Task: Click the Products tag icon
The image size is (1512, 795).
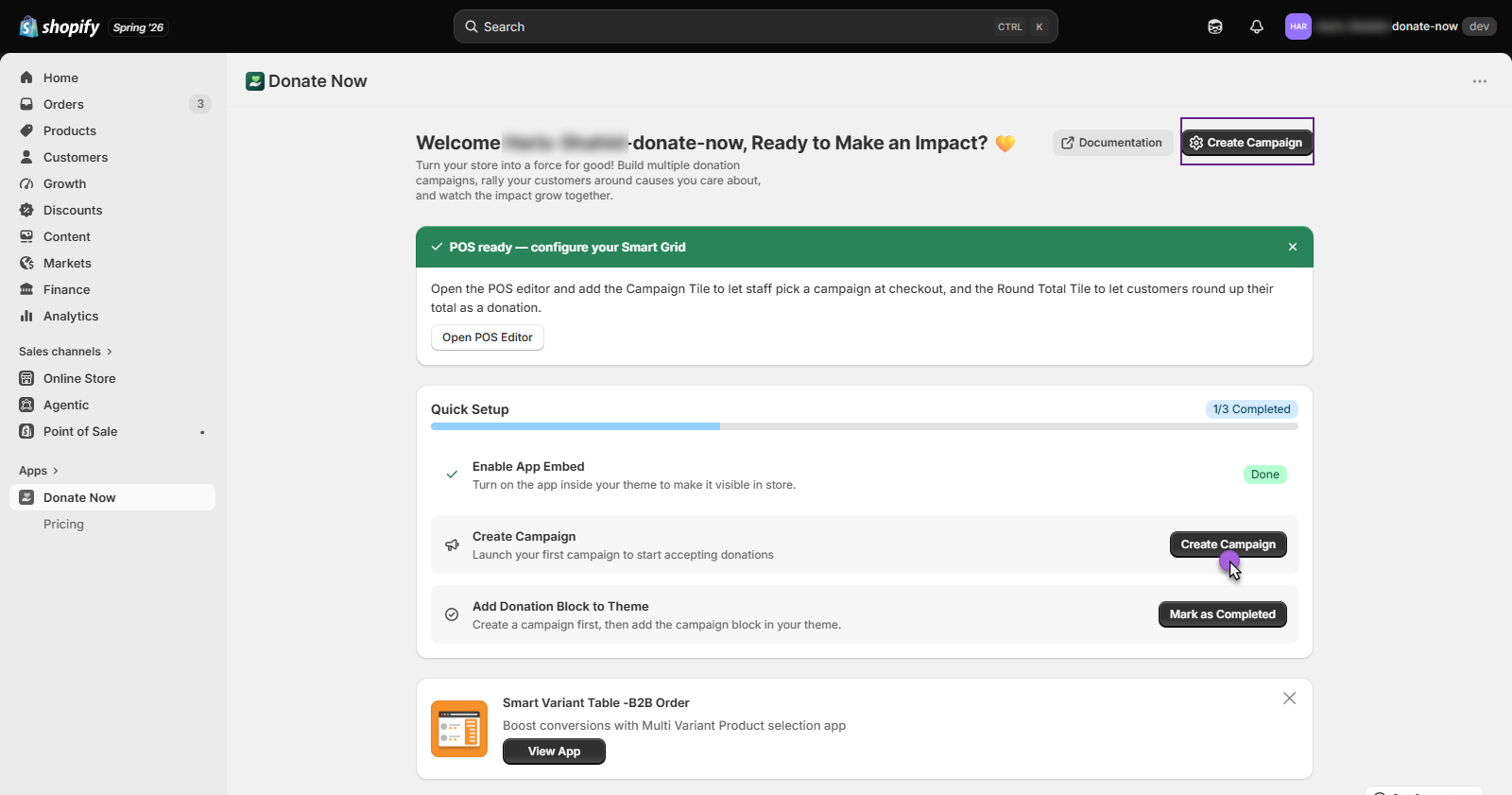Action: 26,130
